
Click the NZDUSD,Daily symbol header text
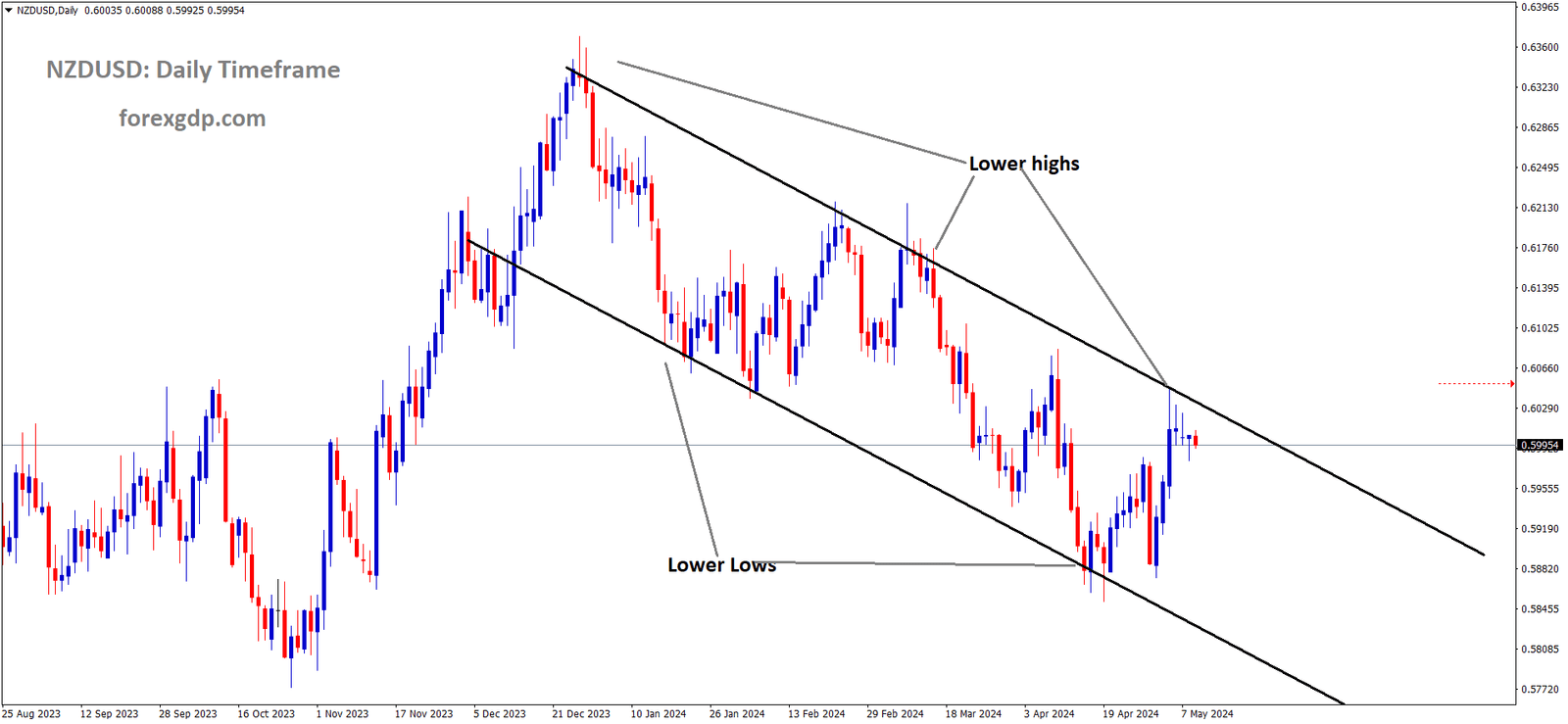pos(47,11)
